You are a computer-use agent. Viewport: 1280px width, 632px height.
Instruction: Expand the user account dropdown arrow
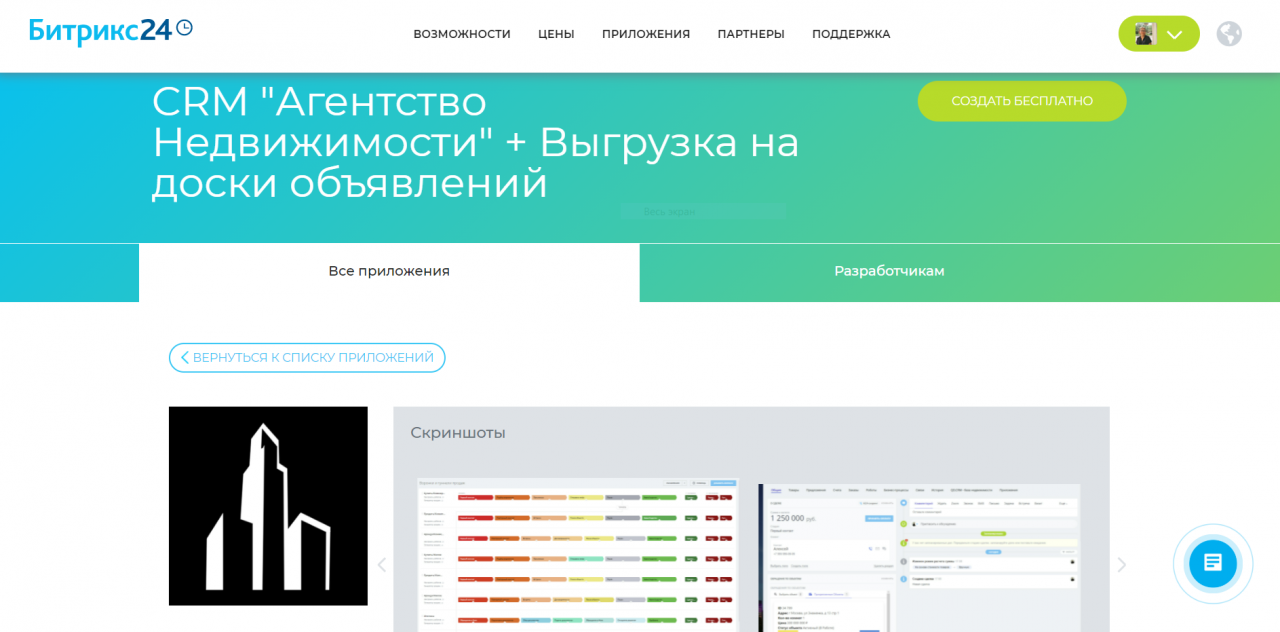coord(1175,35)
